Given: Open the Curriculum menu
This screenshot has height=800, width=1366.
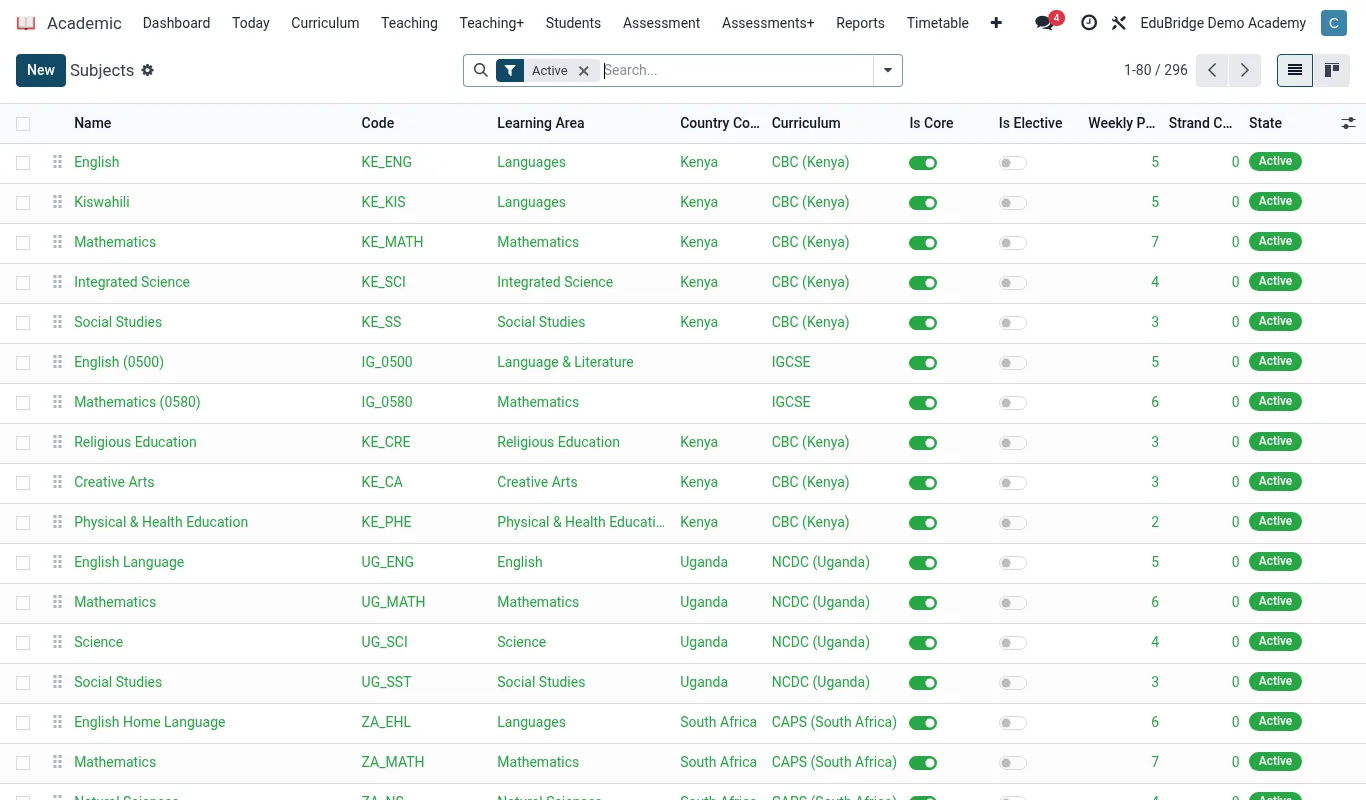Looking at the screenshot, I should click(x=325, y=22).
